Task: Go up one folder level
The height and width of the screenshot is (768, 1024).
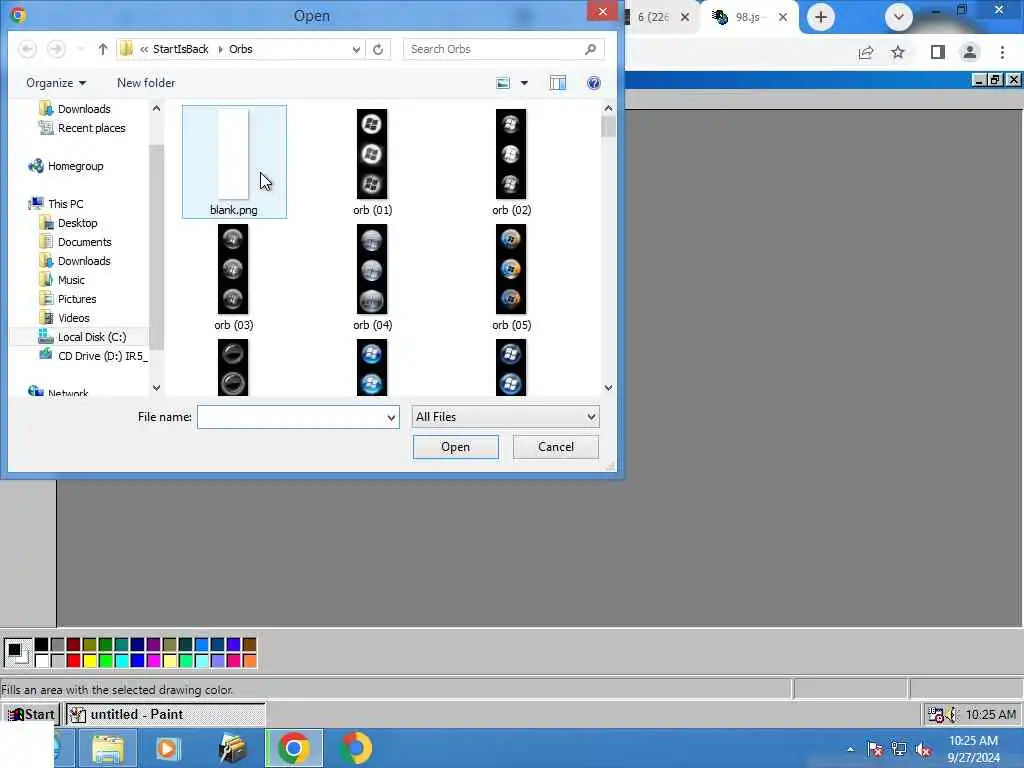Action: [x=103, y=49]
